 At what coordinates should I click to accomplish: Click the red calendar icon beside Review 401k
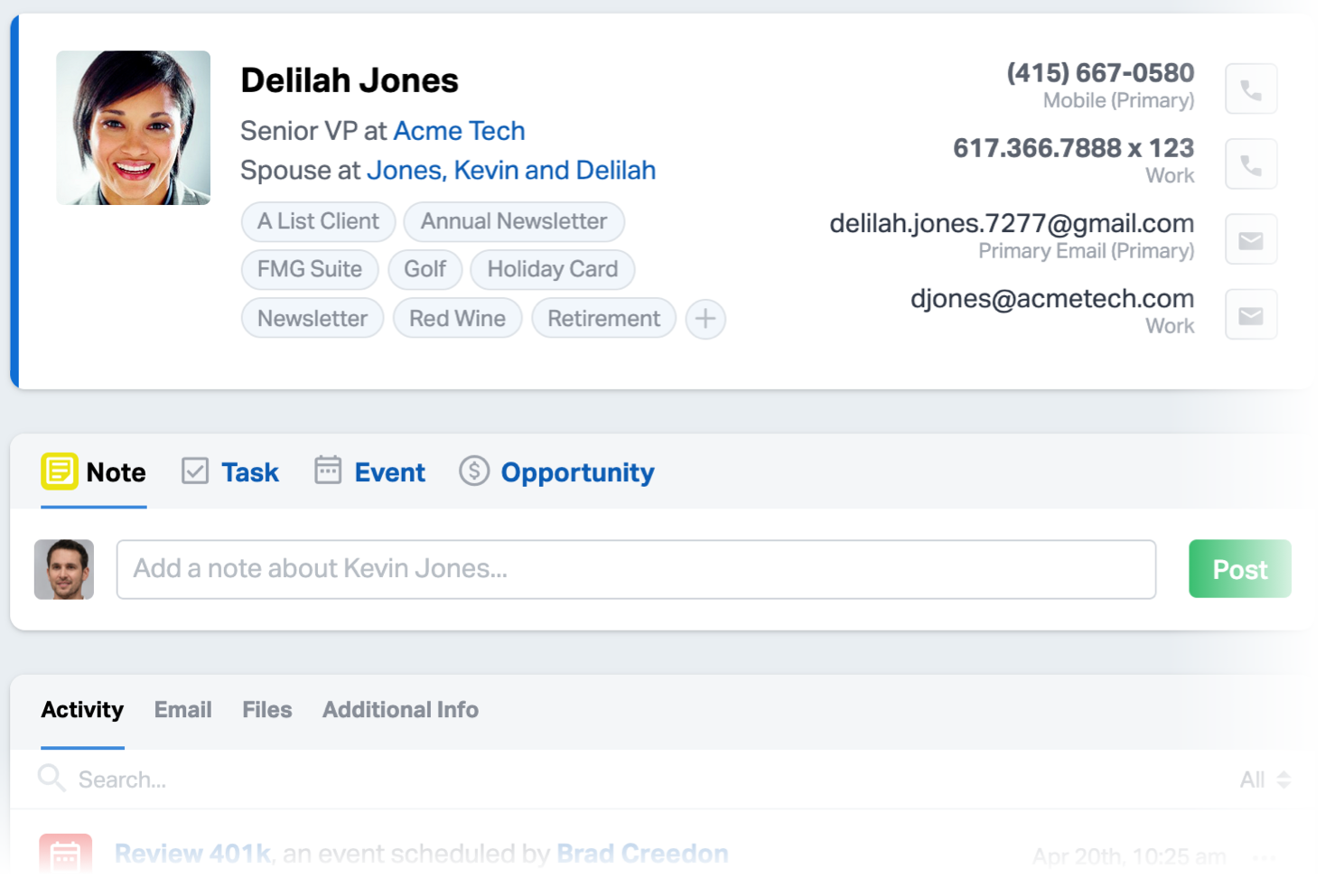tap(65, 854)
